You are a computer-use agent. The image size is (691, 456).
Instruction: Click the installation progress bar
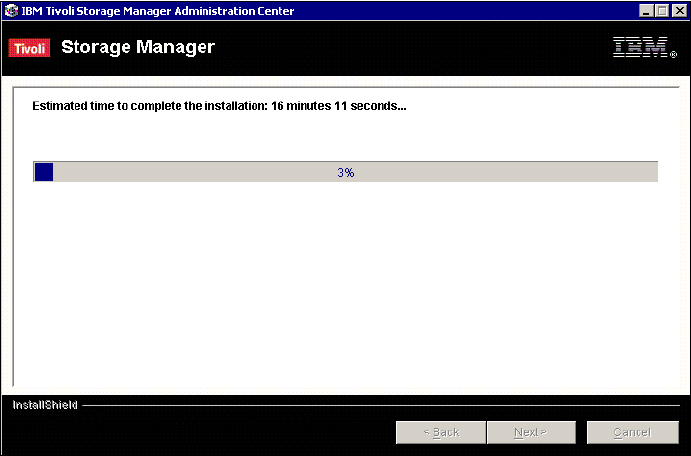[x=346, y=172]
